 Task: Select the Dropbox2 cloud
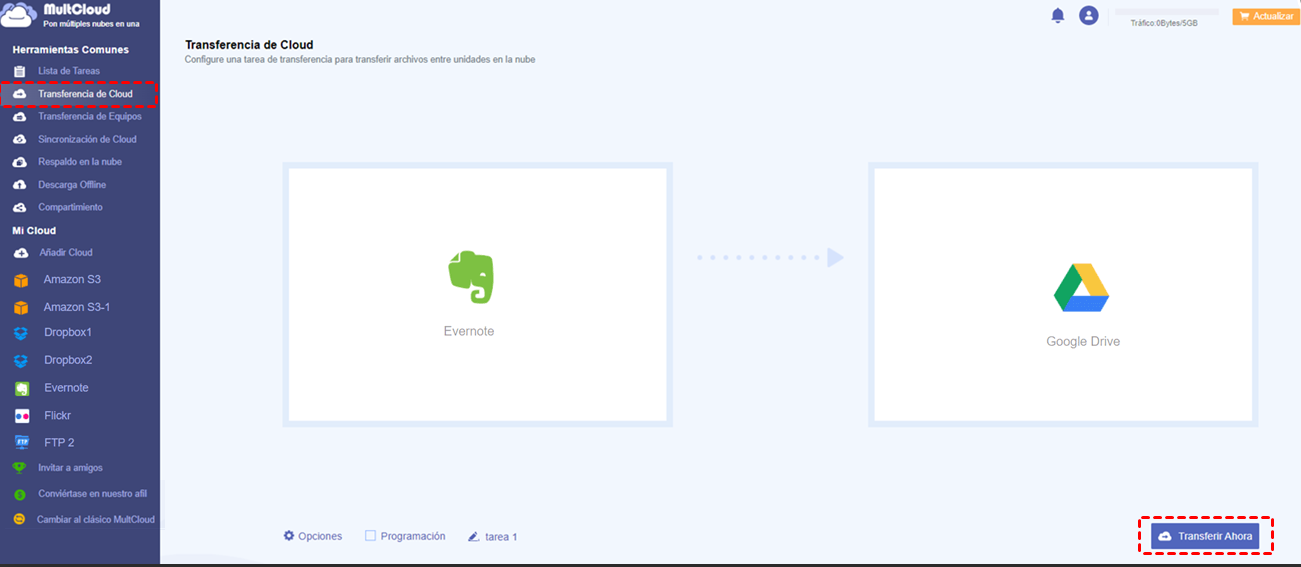68,360
